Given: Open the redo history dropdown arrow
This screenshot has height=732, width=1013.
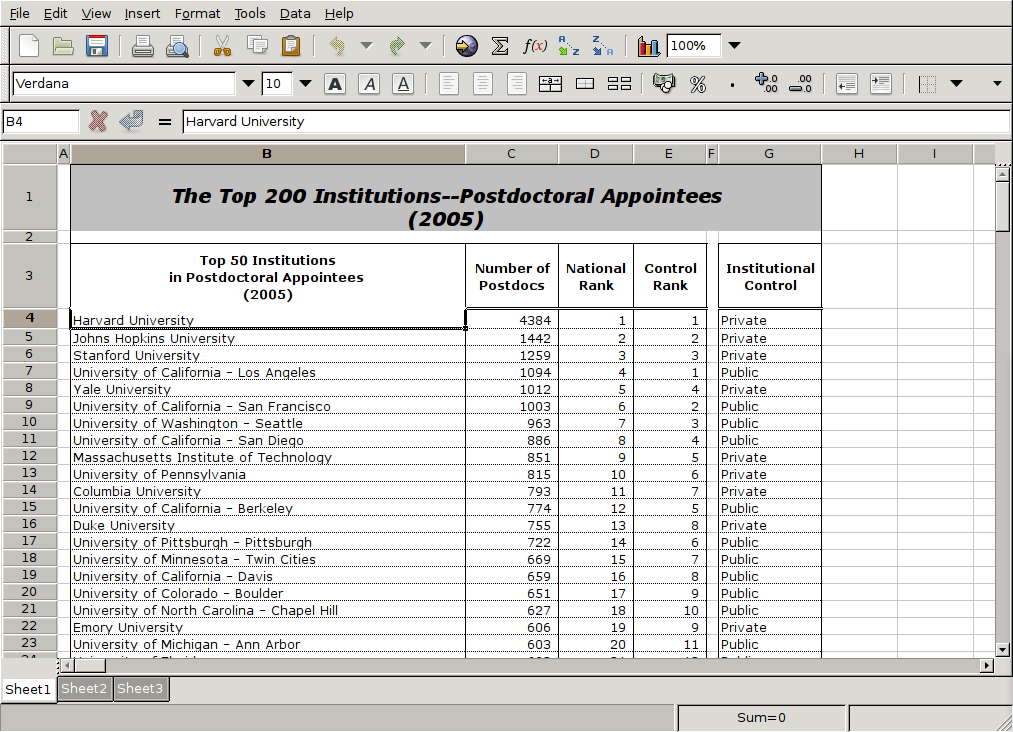Looking at the screenshot, I should [425, 46].
